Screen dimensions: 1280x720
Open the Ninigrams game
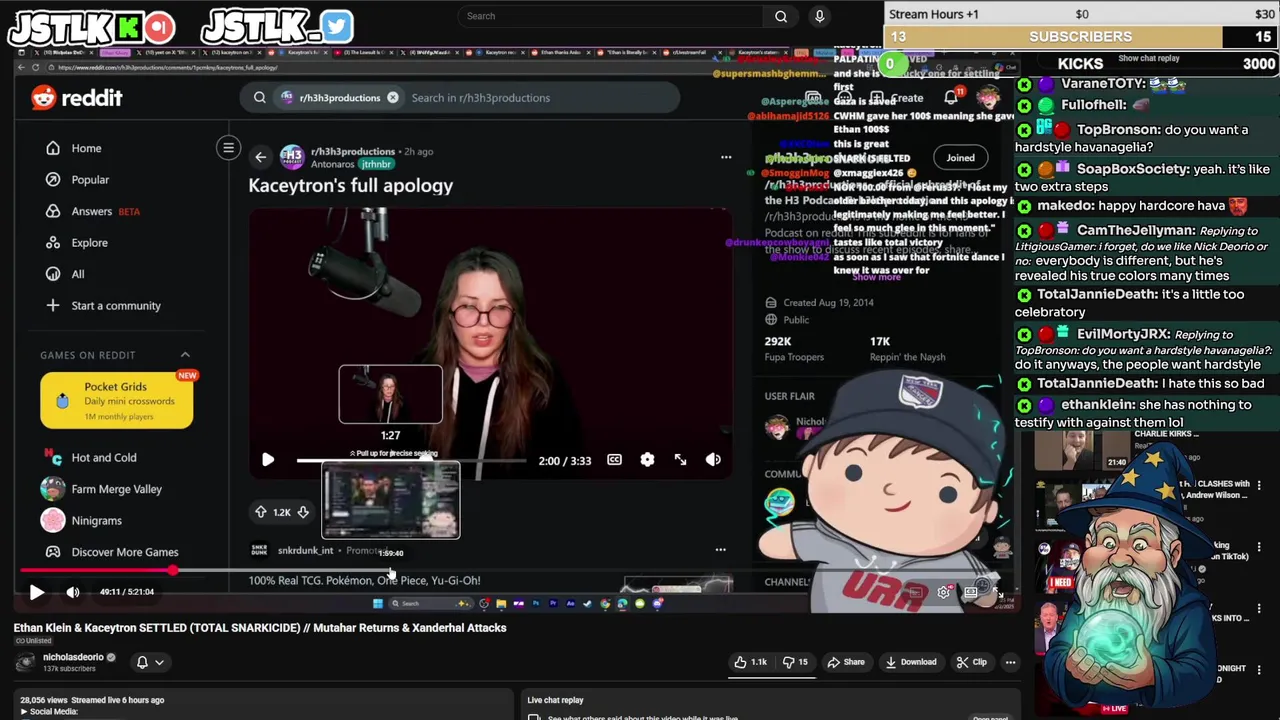[96, 521]
